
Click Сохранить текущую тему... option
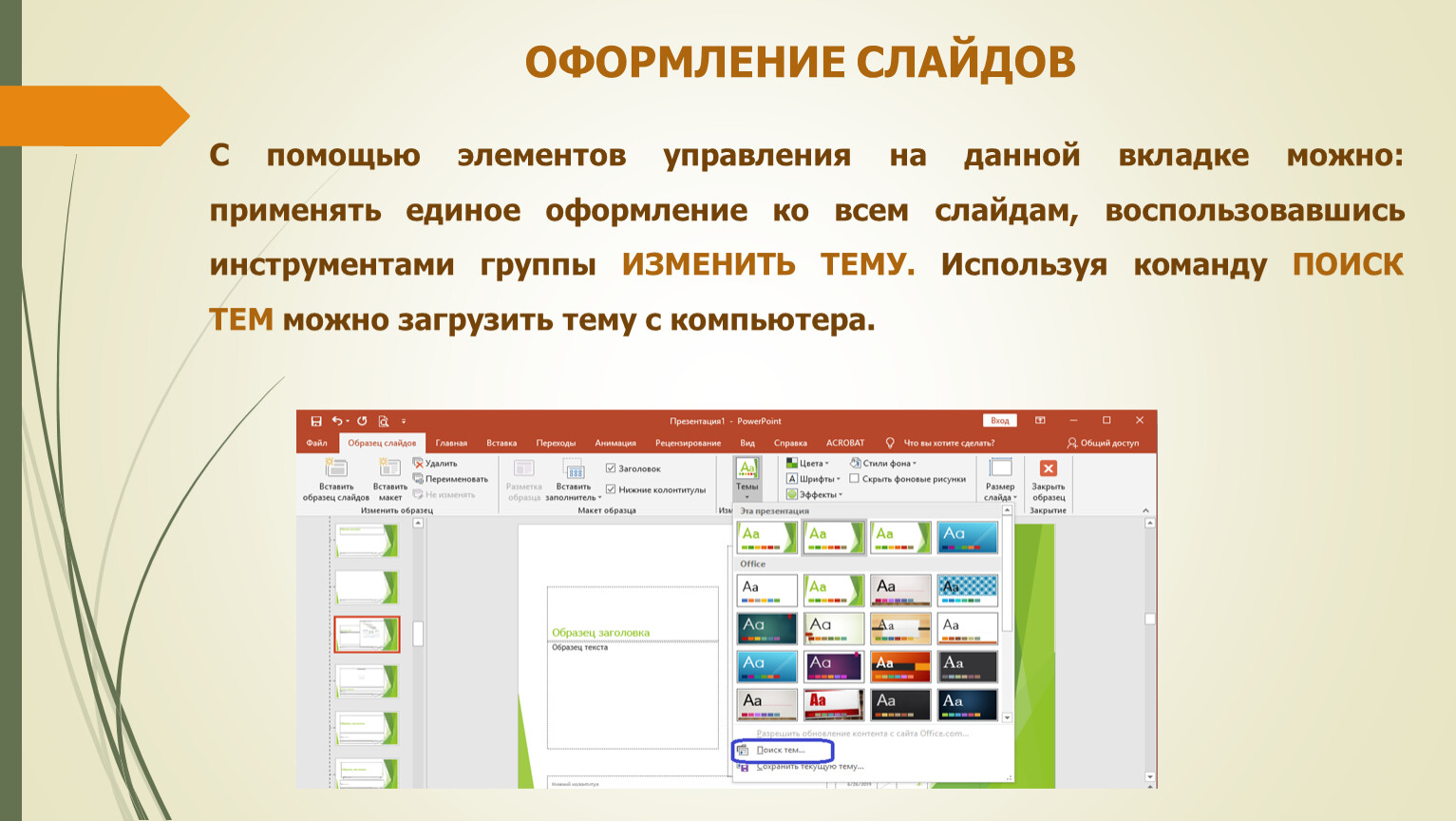pyautogui.click(x=809, y=766)
